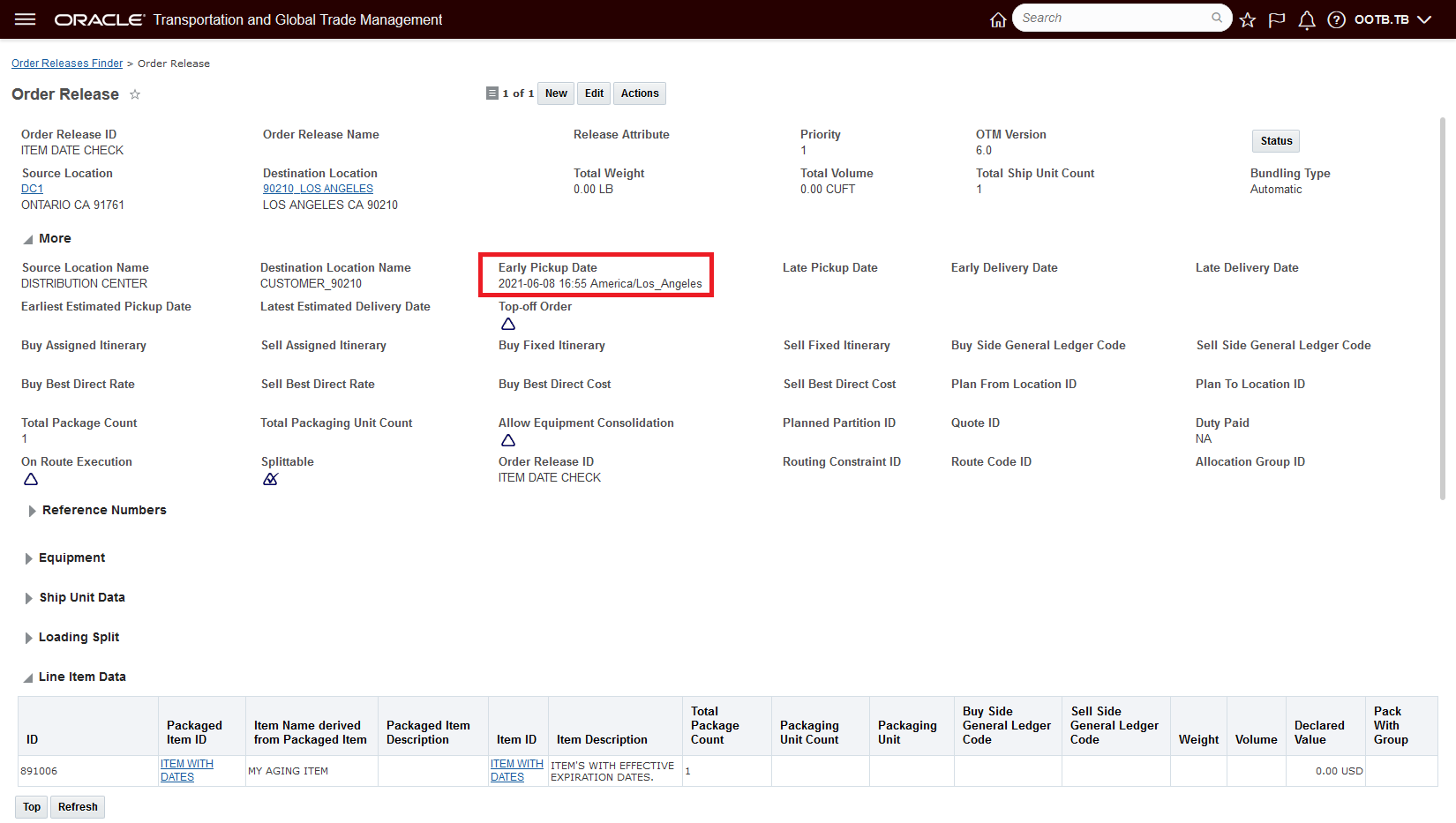
Task: Expand the Ship Unit Data section
Action: coord(29,598)
